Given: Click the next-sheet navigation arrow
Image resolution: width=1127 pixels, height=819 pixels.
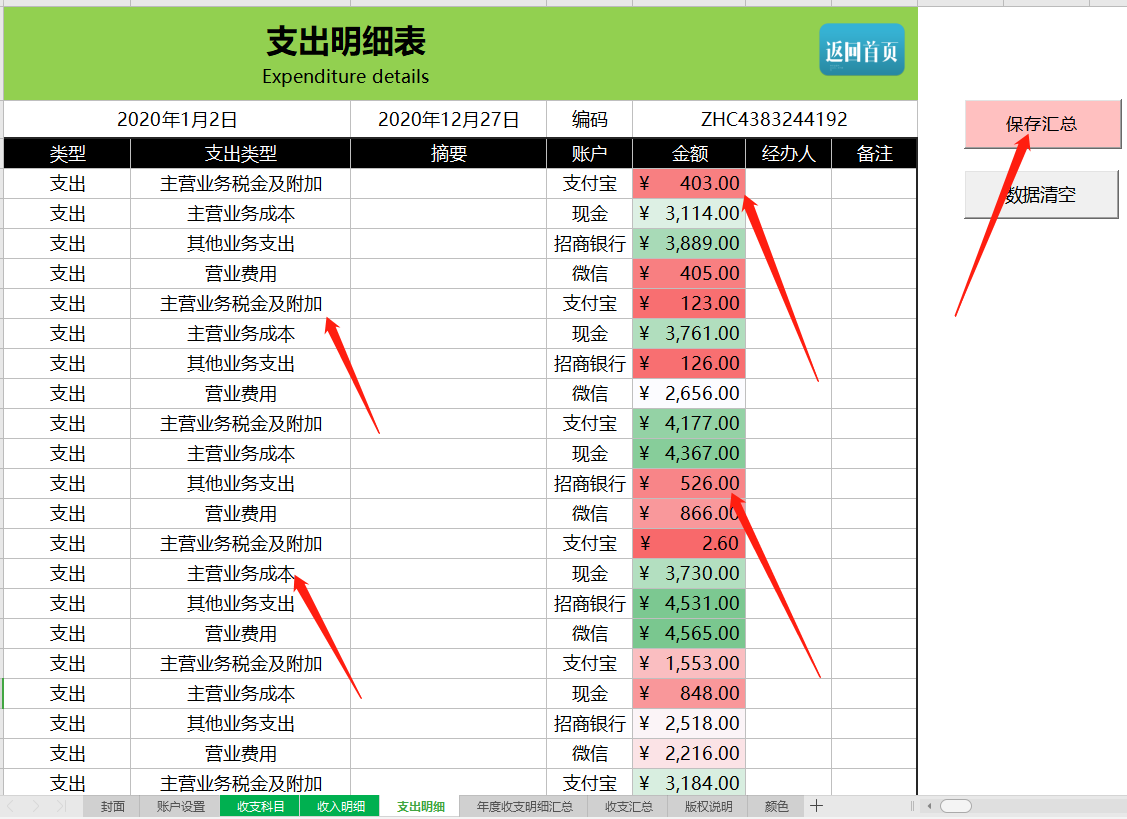Looking at the screenshot, I should pos(37,805).
